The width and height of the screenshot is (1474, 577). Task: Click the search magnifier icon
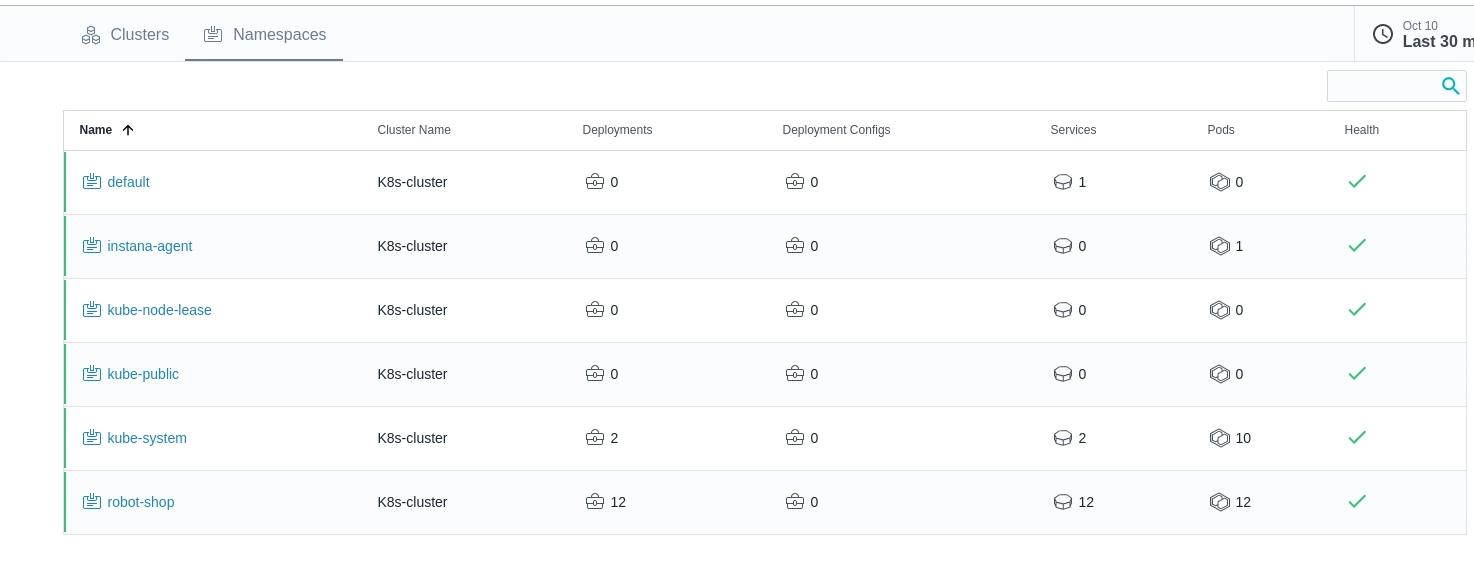pyautogui.click(x=1450, y=86)
